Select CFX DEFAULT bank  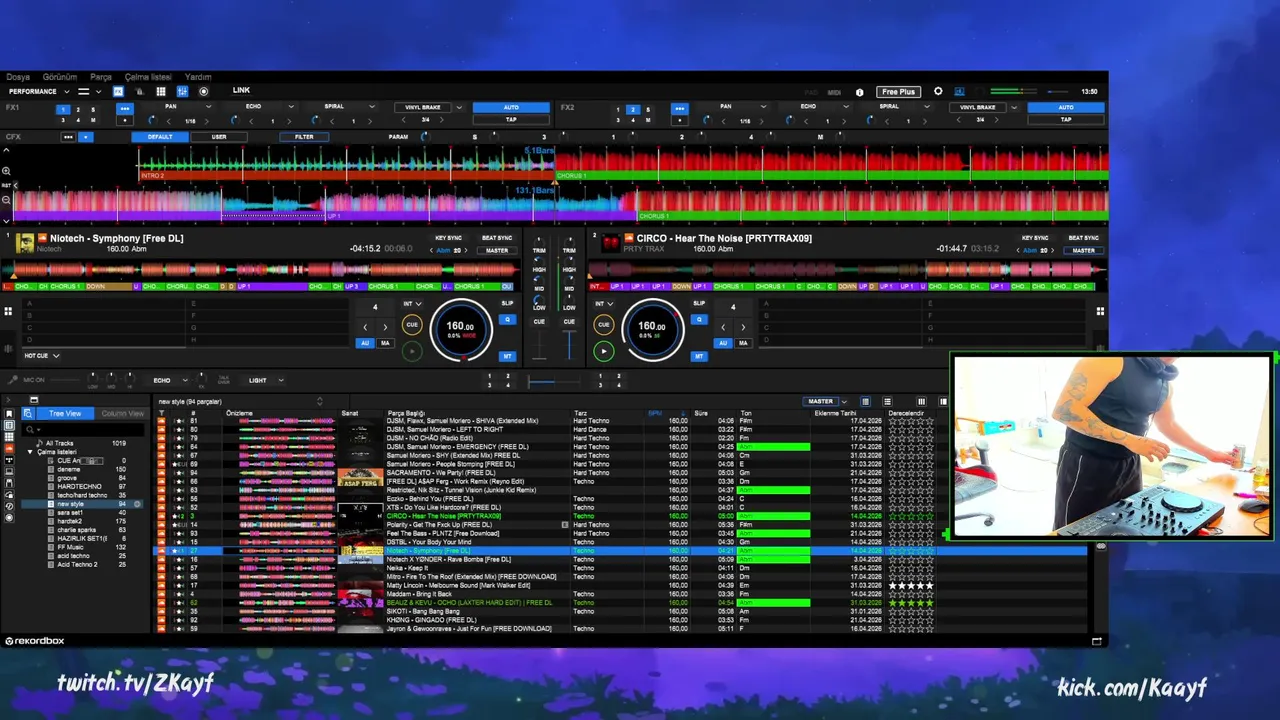160,137
